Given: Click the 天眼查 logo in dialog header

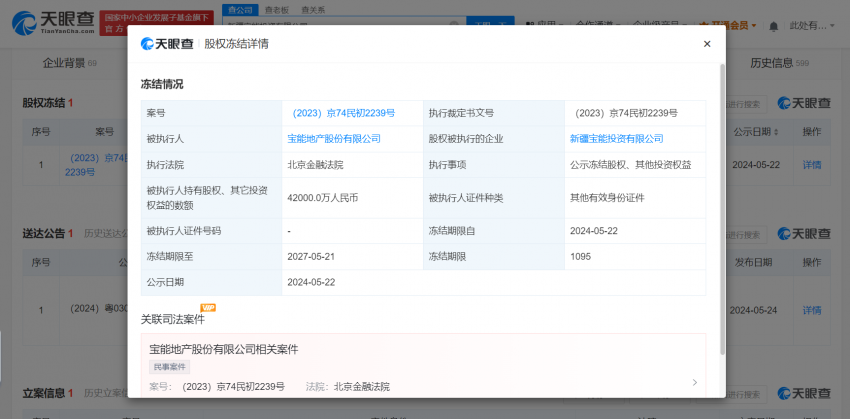Looking at the screenshot, I should click(x=167, y=44).
